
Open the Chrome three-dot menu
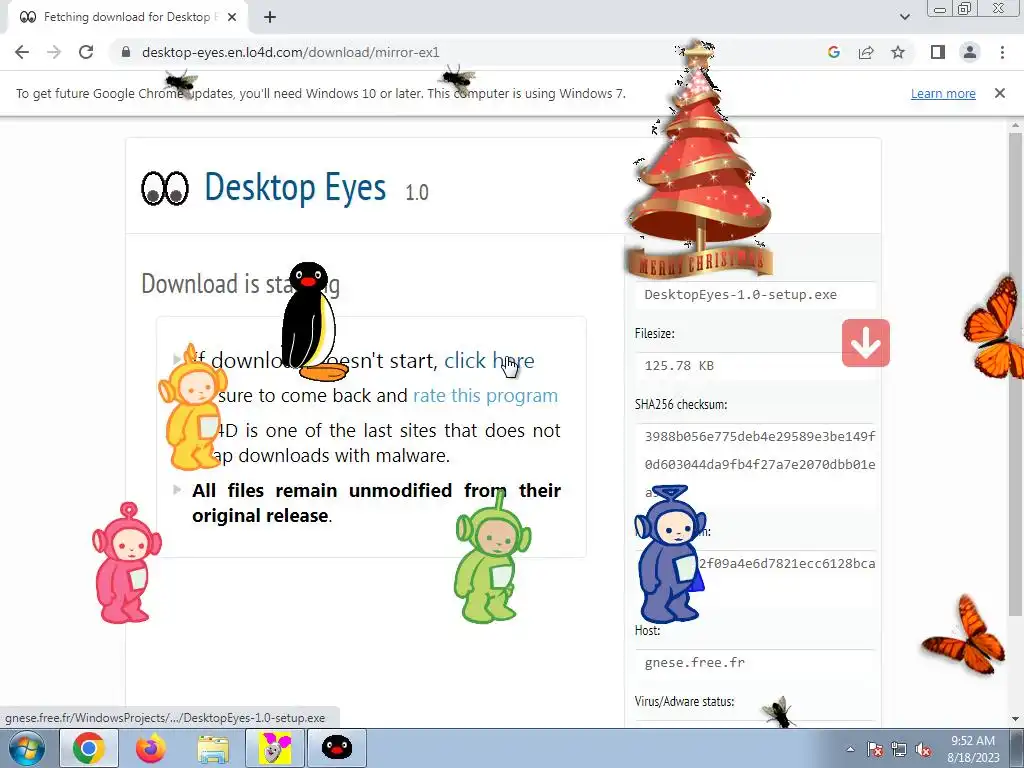1002,52
